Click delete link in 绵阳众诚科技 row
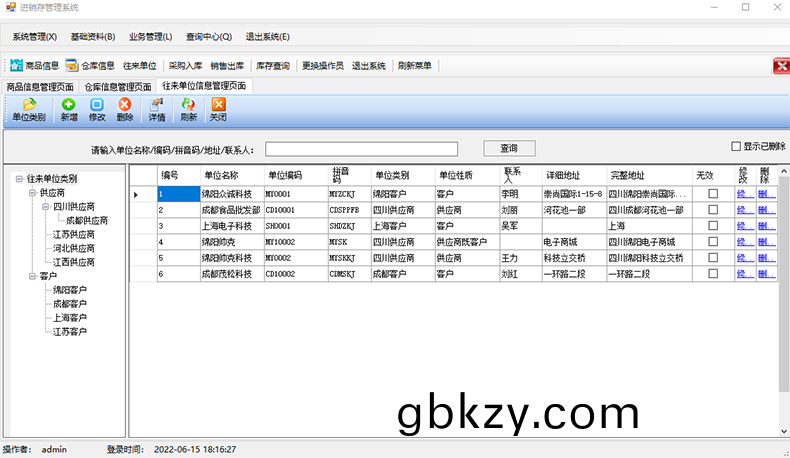This screenshot has width=790, height=458. pos(766,194)
